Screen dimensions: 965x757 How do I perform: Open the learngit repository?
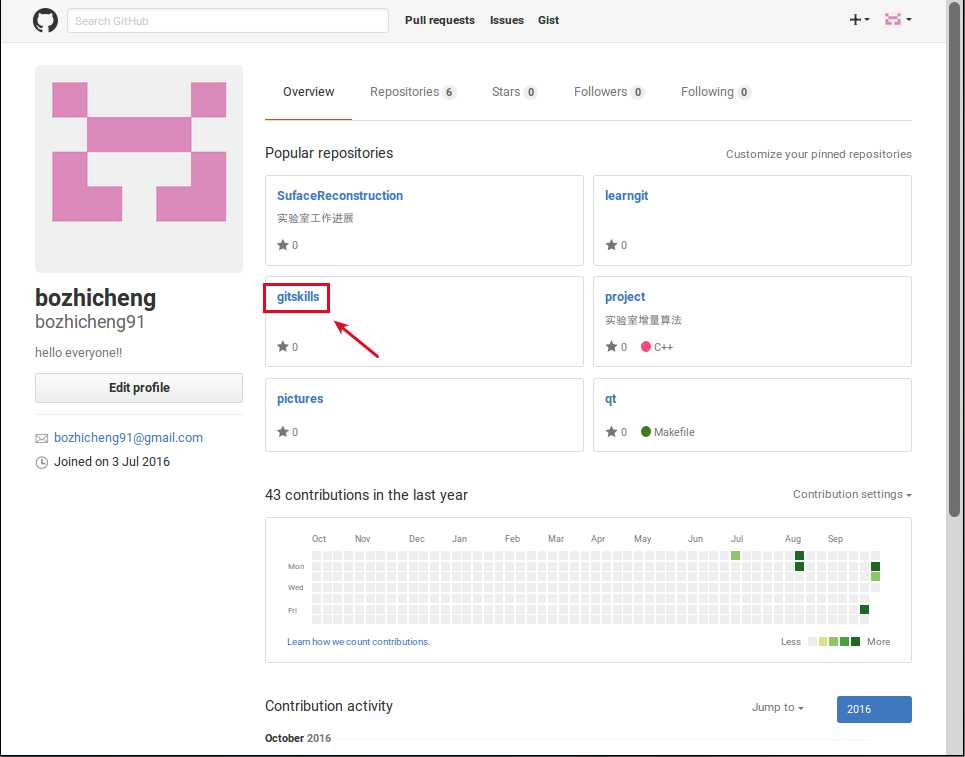point(626,196)
